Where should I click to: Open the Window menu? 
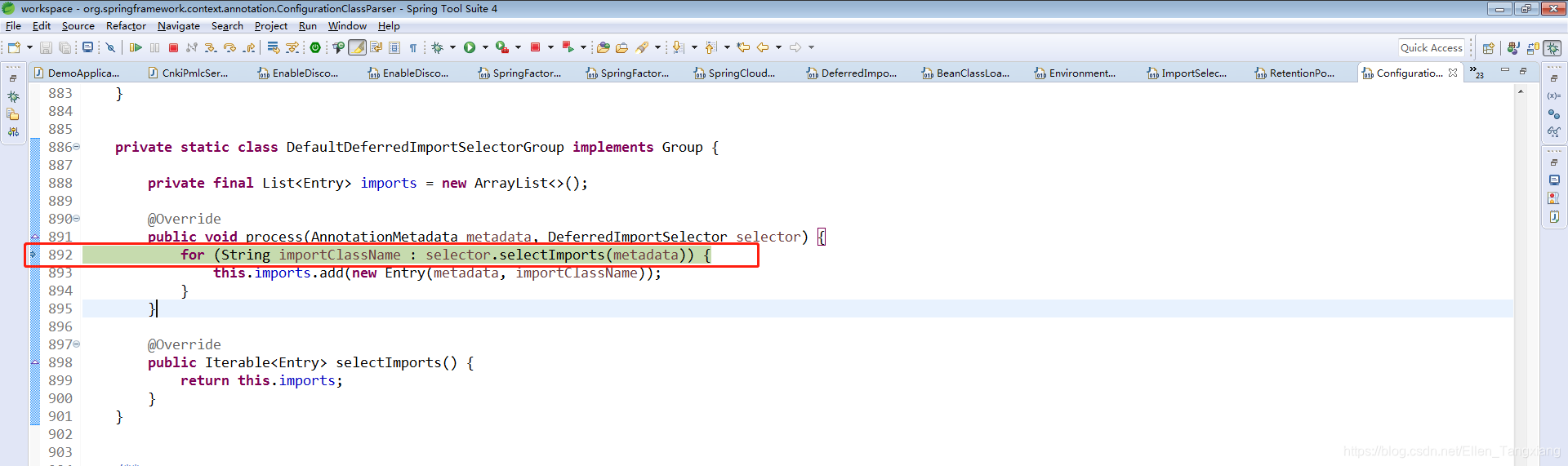pyautogui.click(x=347, y=26)
